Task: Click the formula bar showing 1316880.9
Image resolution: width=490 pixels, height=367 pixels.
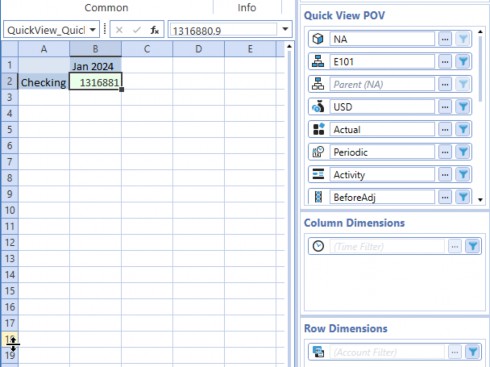Action: pos(222,30)
